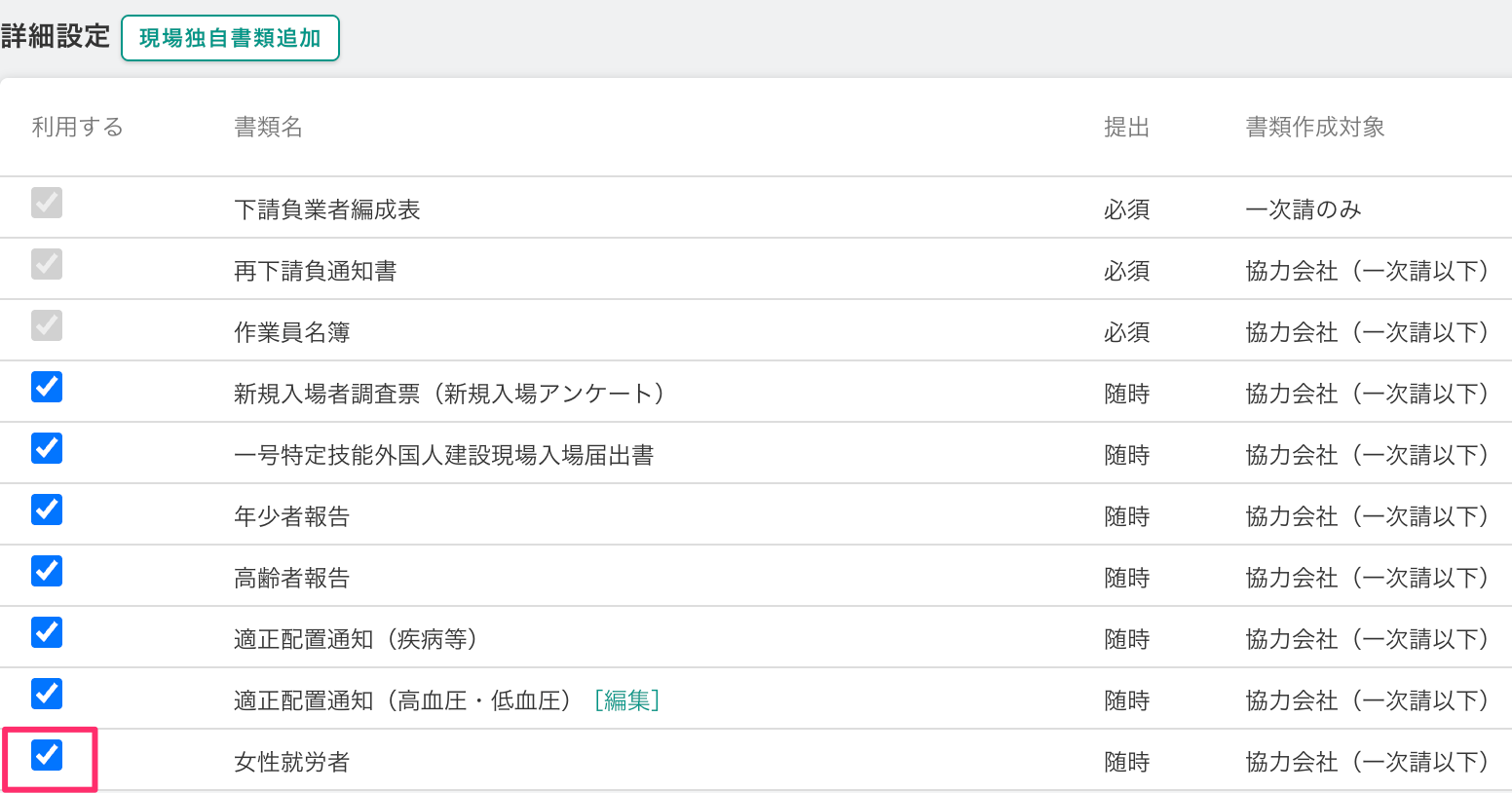
Task: Click the 女性就労者 document name
Action: tap(291, 762)
